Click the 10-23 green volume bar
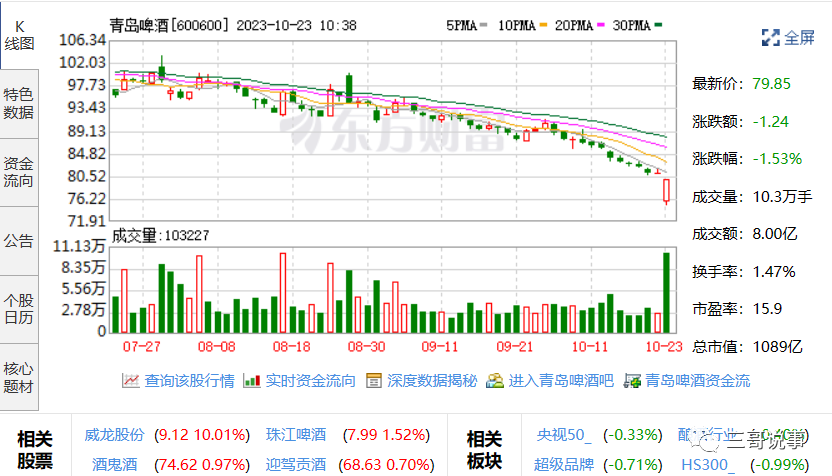This screenshot has height=476, width=832. coord(666,293)
